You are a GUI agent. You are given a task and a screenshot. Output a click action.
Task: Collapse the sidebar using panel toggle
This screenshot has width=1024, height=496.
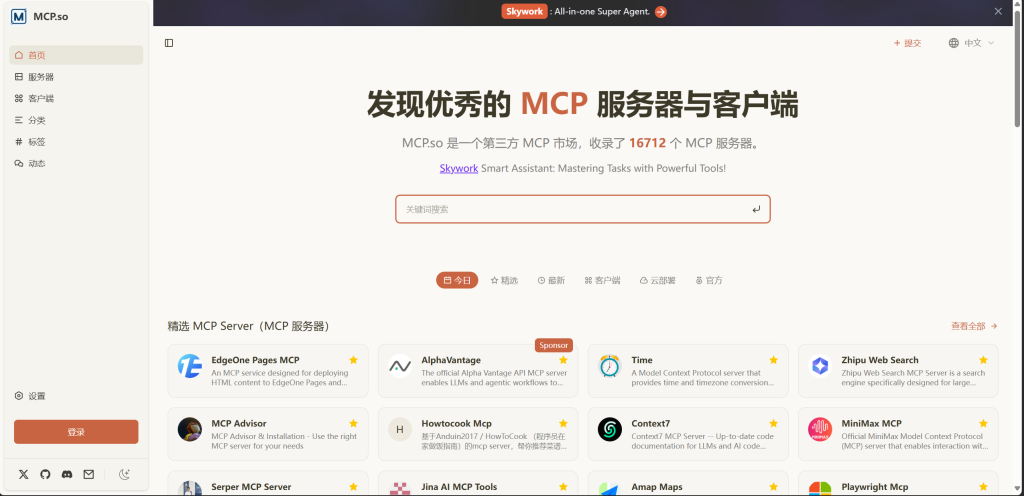tap(169, 43)
